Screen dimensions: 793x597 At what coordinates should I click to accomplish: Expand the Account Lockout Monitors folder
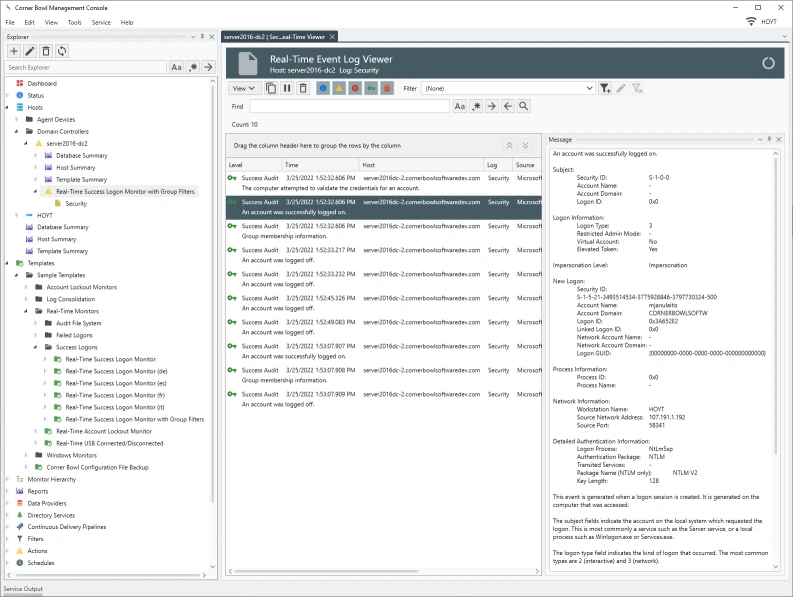pyautogui.click(x=26, y=287)
